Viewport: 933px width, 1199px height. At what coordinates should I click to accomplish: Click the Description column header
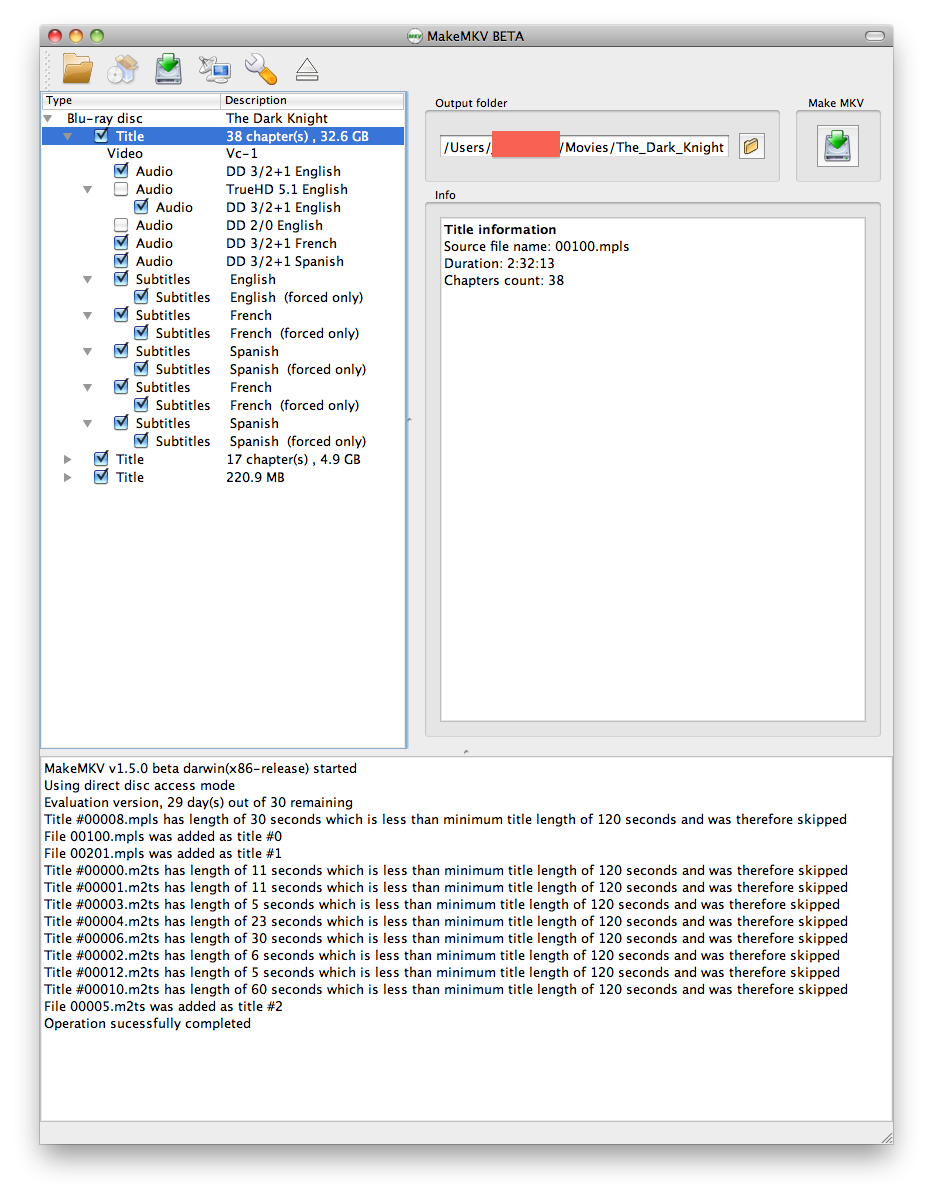(x=312, y=100)
